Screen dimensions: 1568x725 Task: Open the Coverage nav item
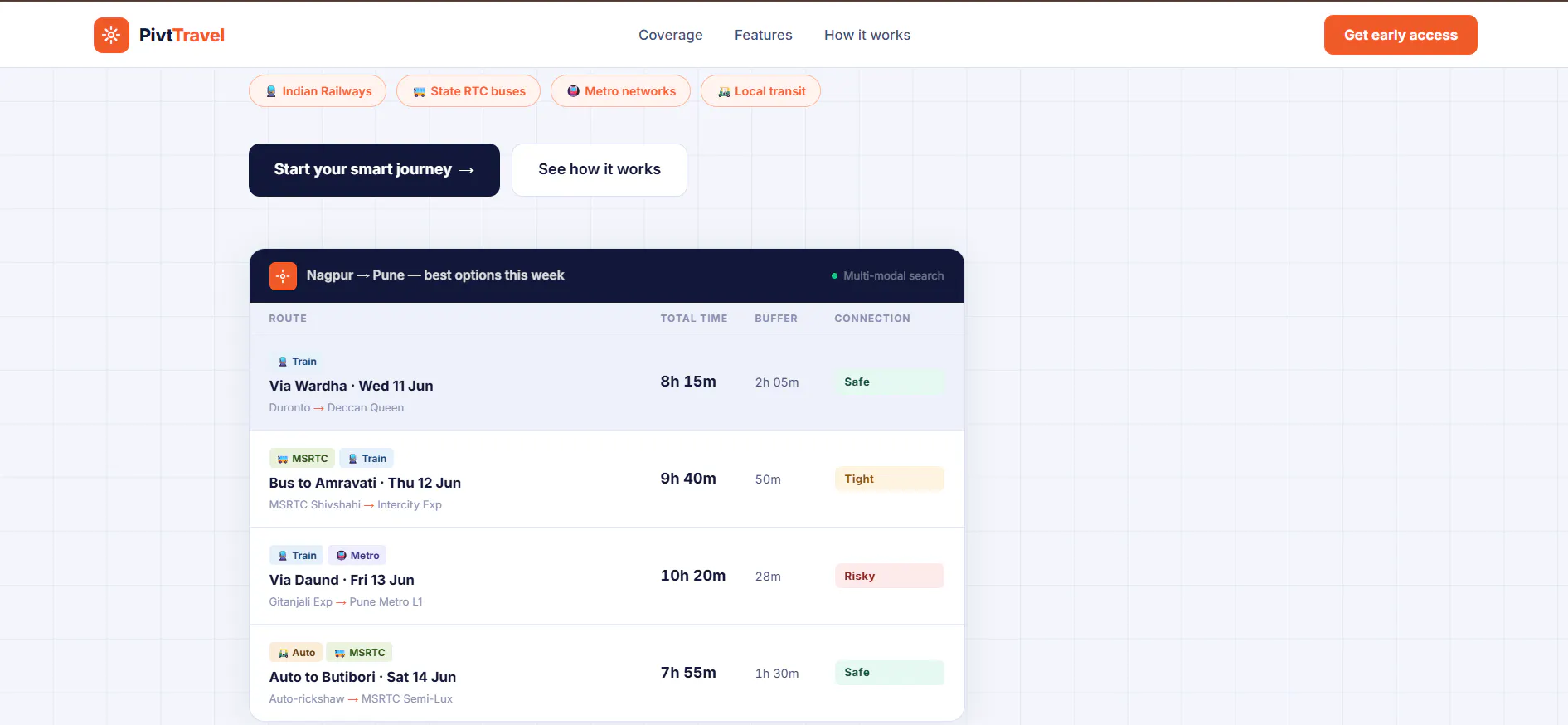click(x=670, y=35)
